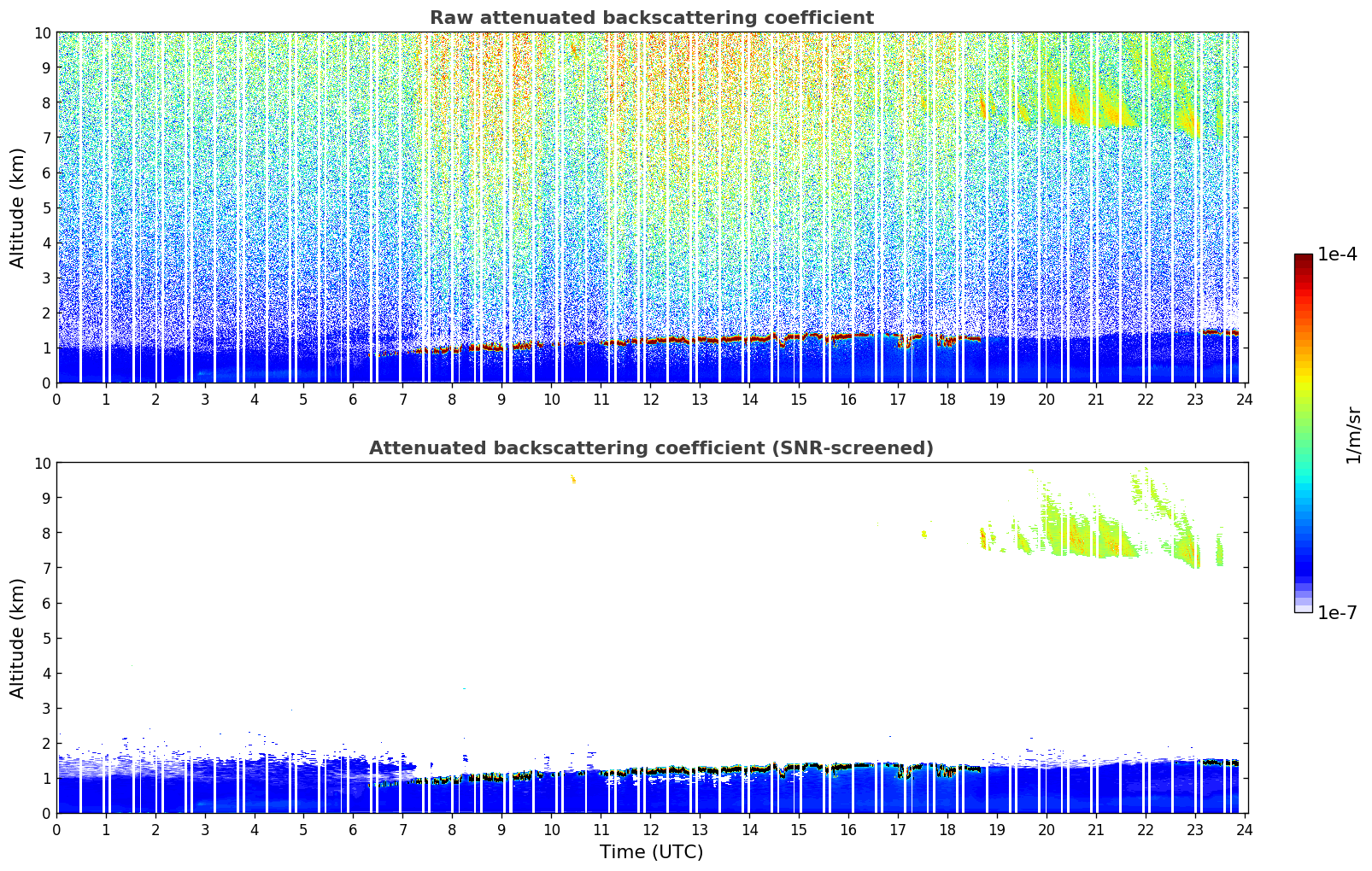Click hour 18 tick on top plot axis
Viewport: 1372px width, 871px height.
947,400
